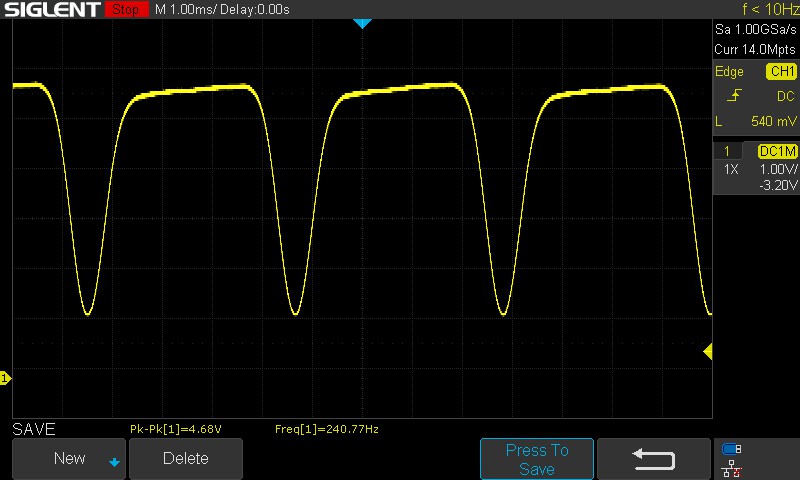The width and height of the screenshot is (800, 480).
Task: Open the Edge trigger type selector
Action: [729, 72]
